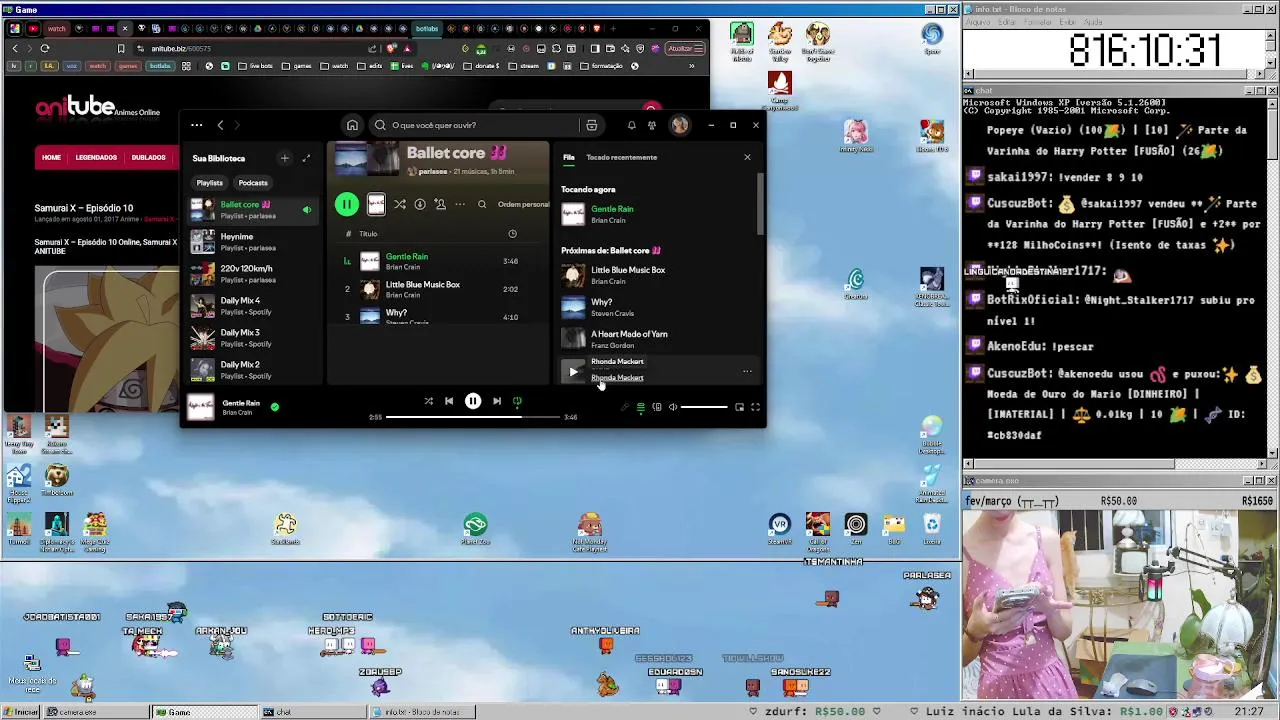The height and width of the screenshot is (720, 1280).
Task: Reload the browser page
Action: pyautogui.click(x=44, y=48)
